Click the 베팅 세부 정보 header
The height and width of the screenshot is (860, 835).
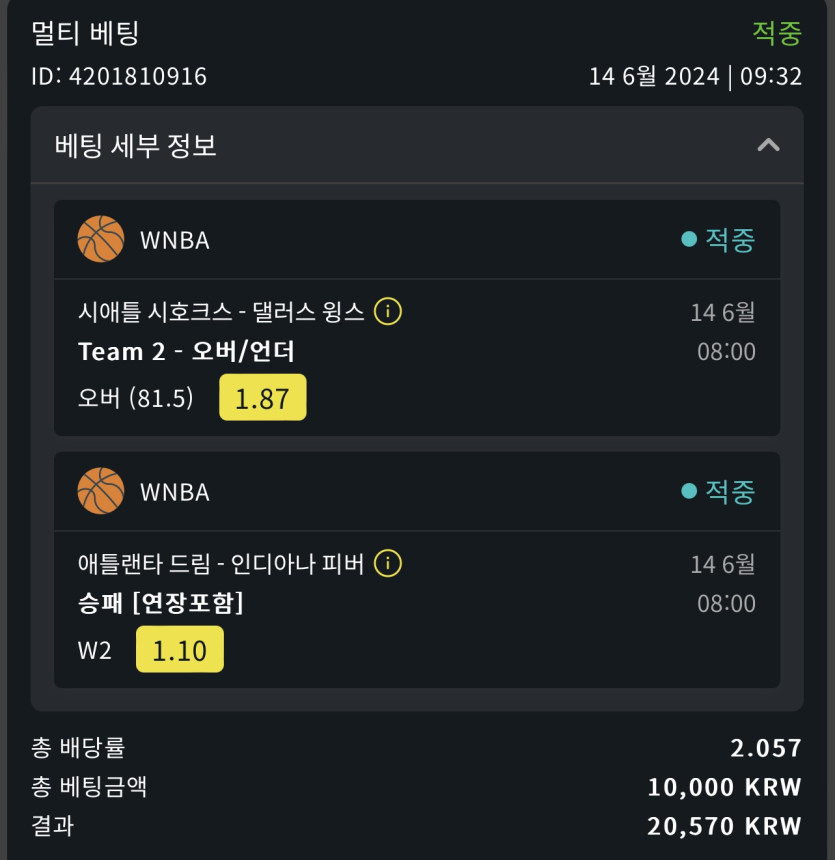(x=136, y=146)
